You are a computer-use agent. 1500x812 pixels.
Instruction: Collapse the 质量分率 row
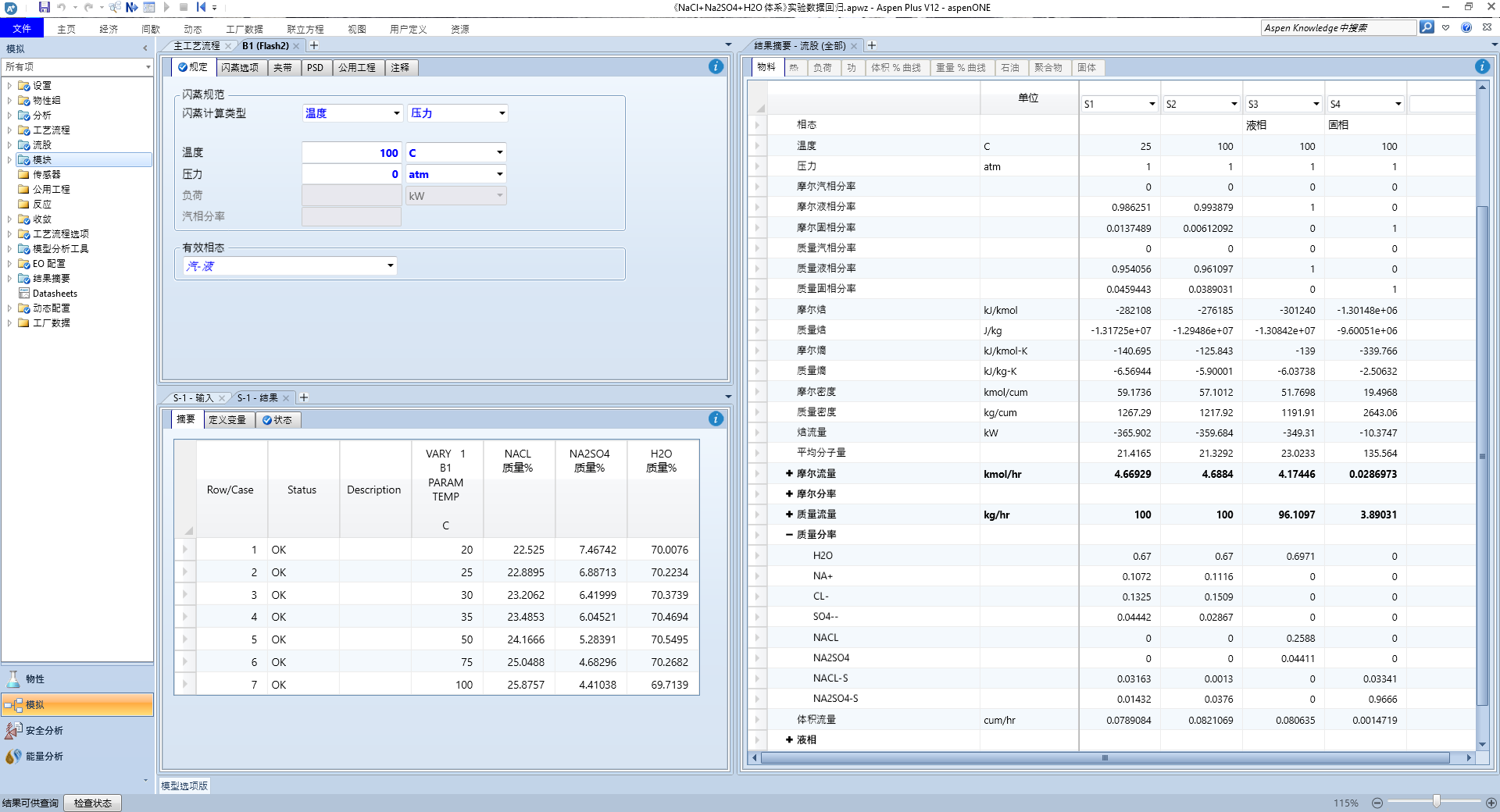point(789,535)
